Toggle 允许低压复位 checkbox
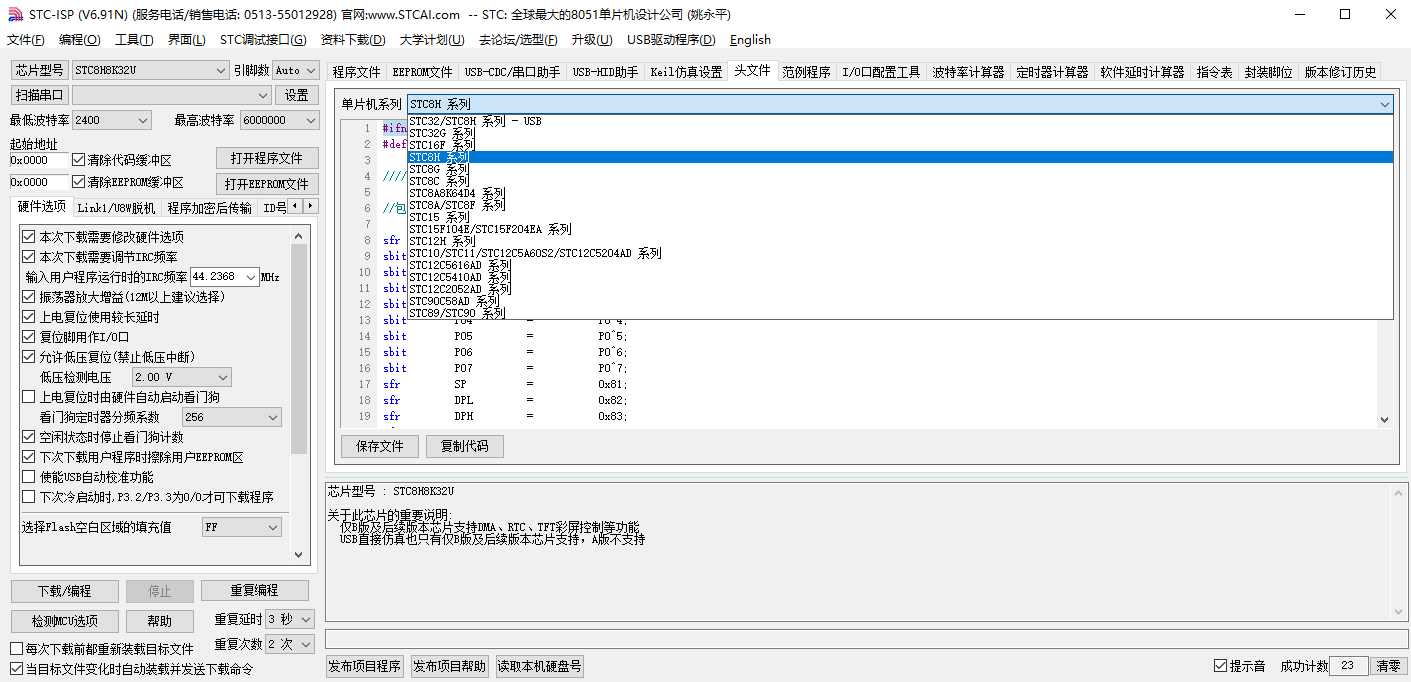Viewport: 1411px width, 682px height. [x=29, y=357]
